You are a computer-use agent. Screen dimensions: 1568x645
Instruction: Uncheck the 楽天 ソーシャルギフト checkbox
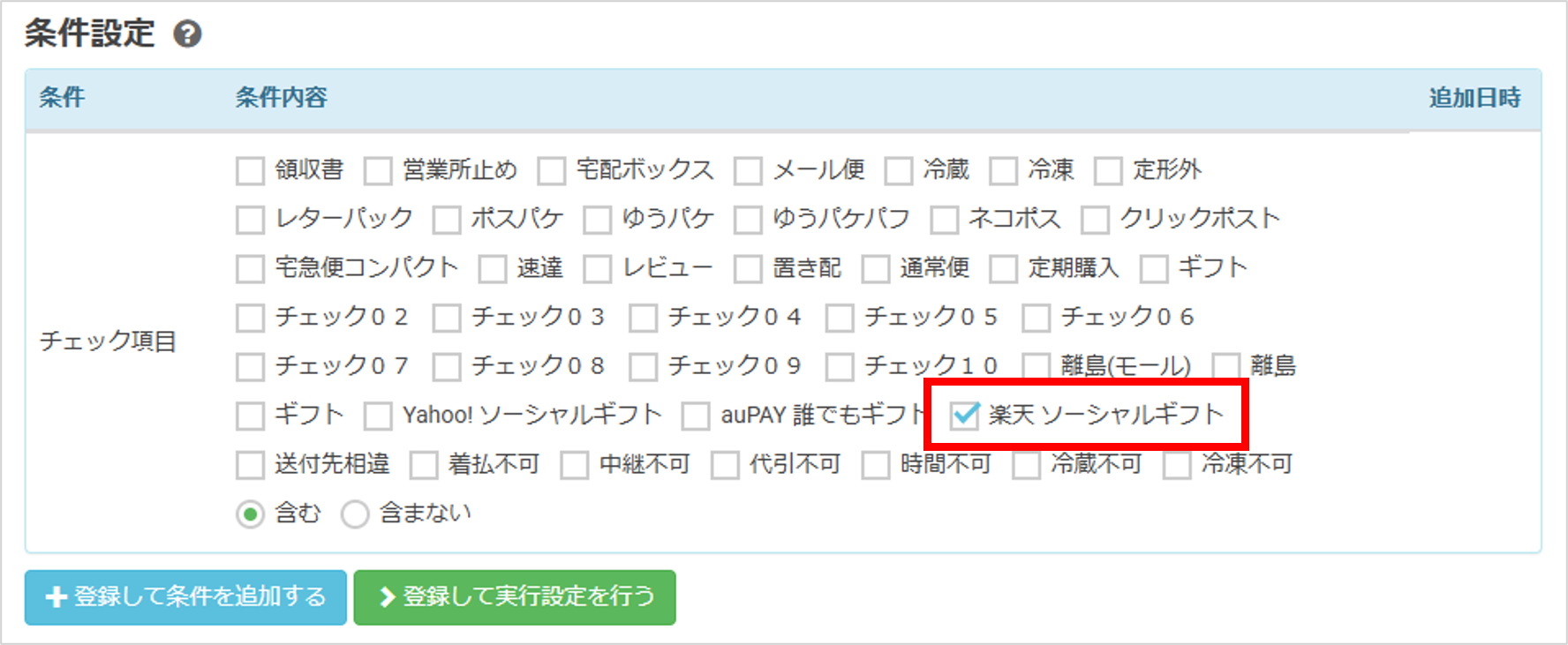[965, 415]
